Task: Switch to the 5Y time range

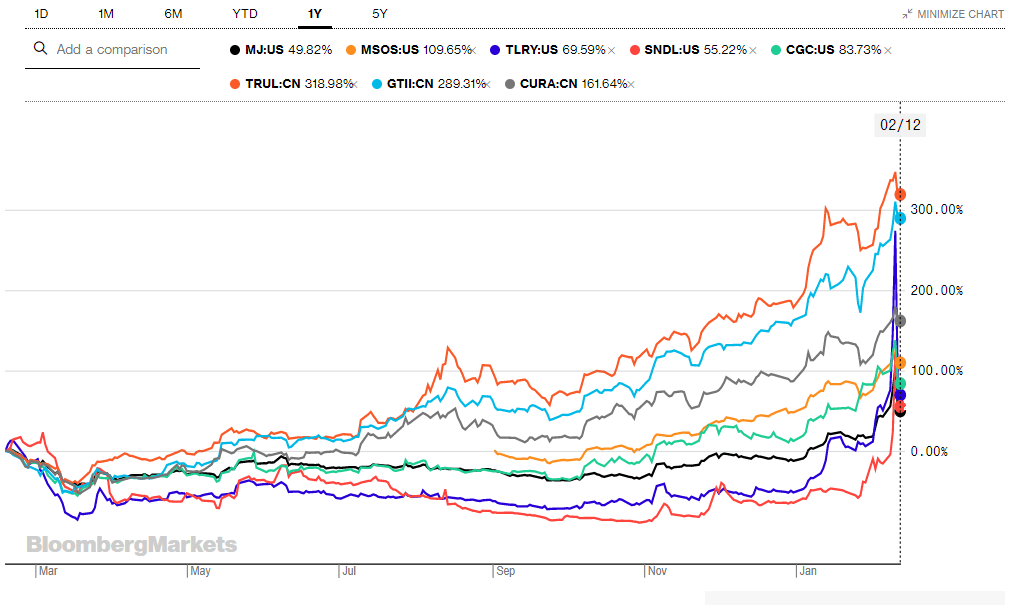Action: pyautogui.click(x=380, y=14)
